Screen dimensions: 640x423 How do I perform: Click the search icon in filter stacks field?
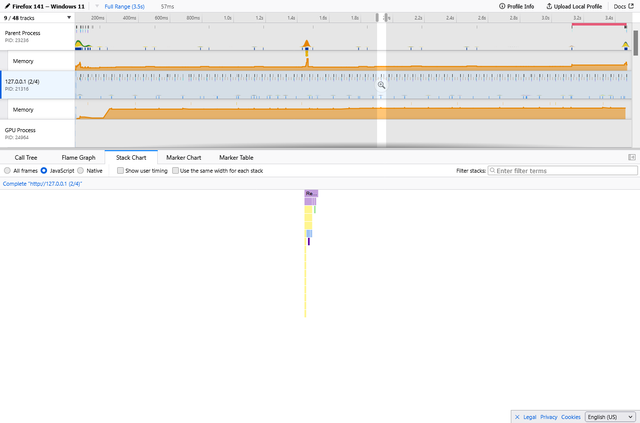(493, 171)
